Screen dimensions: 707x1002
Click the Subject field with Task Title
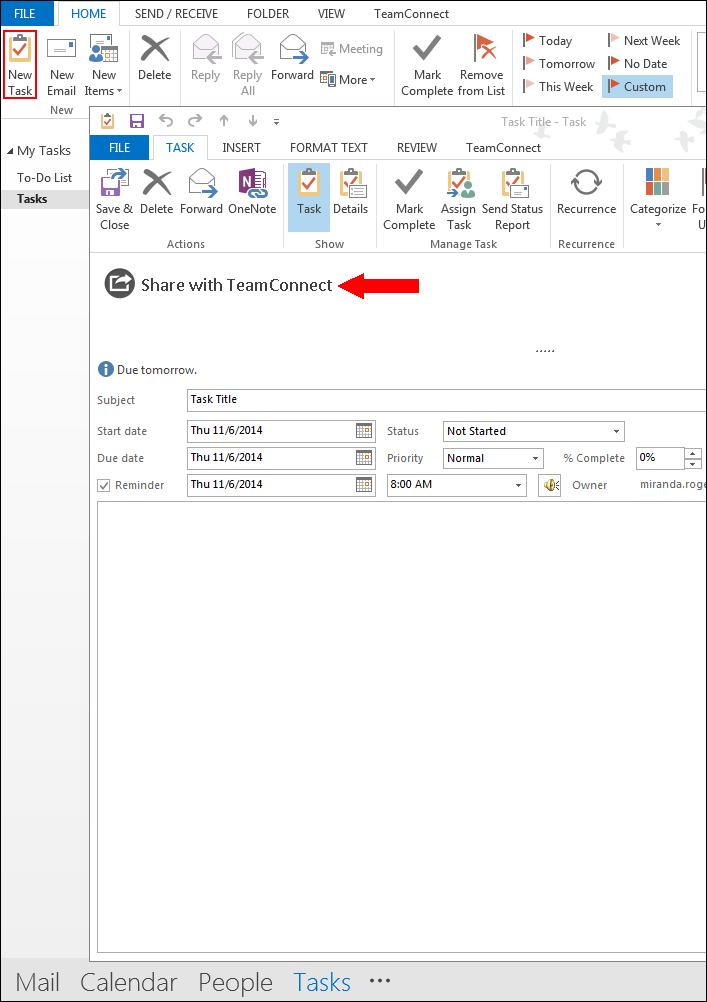click(446, 400)
